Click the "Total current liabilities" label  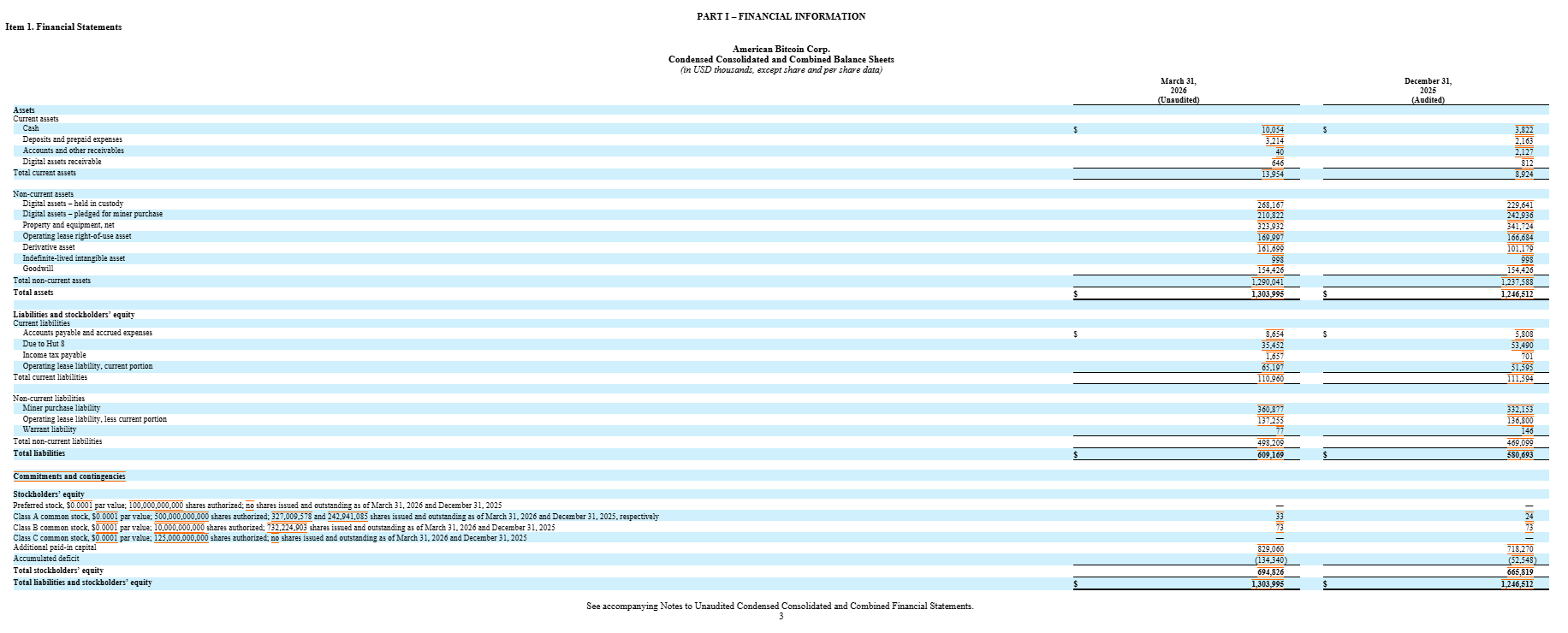point(50,377)
